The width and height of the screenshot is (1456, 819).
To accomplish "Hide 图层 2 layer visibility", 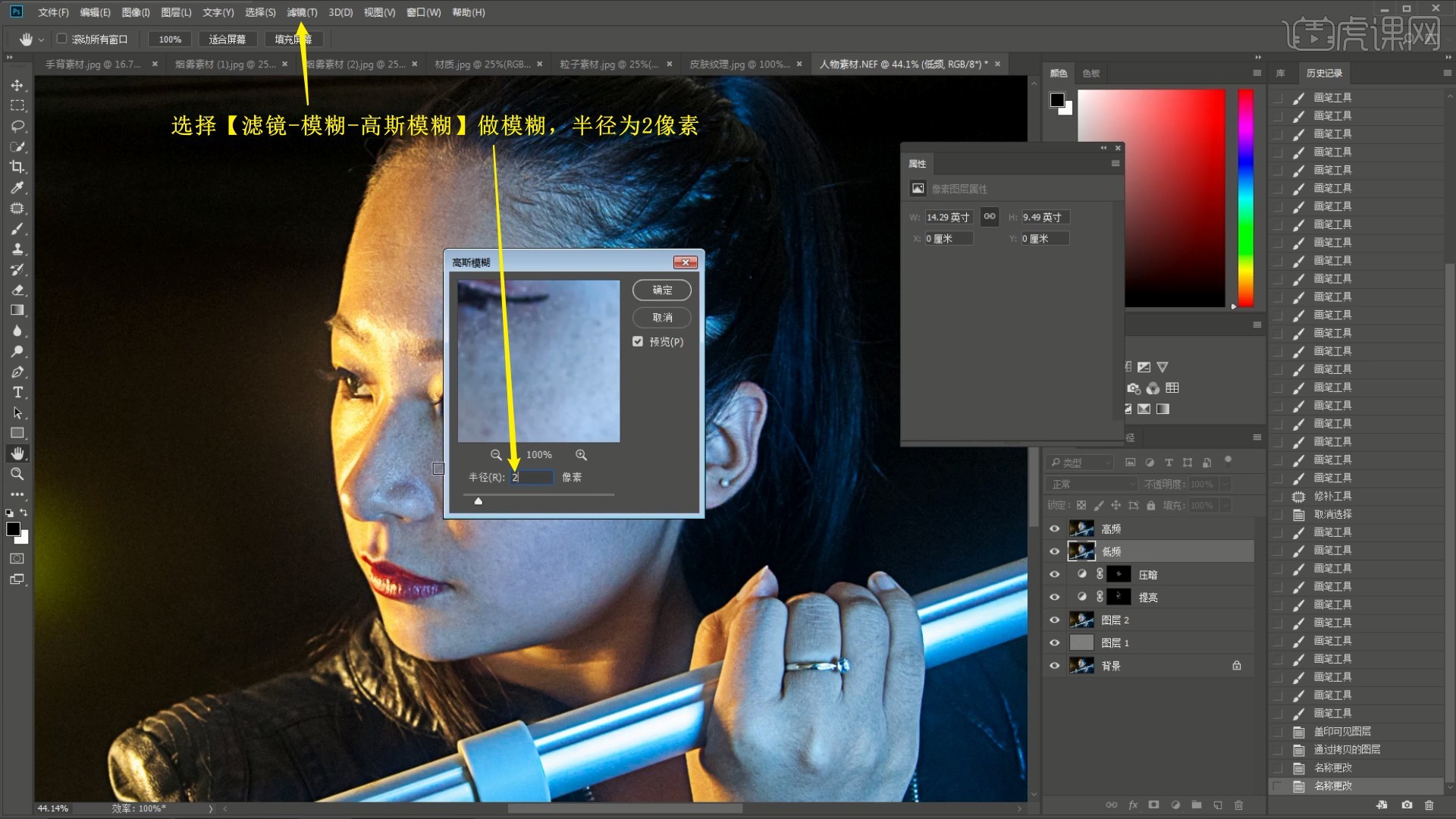I will click(x=1054, y=620).
